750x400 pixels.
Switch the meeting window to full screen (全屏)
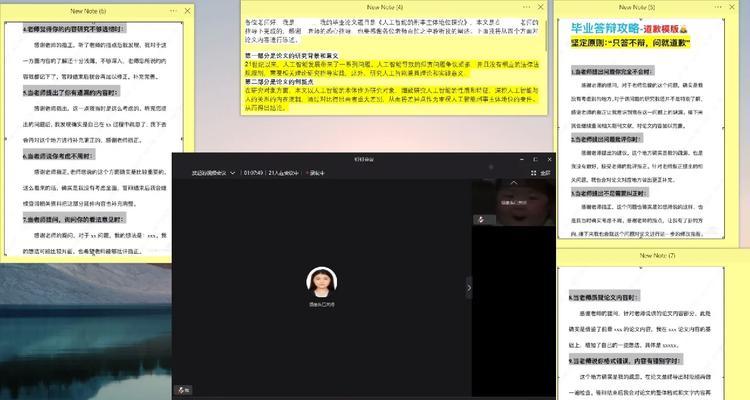540,173
